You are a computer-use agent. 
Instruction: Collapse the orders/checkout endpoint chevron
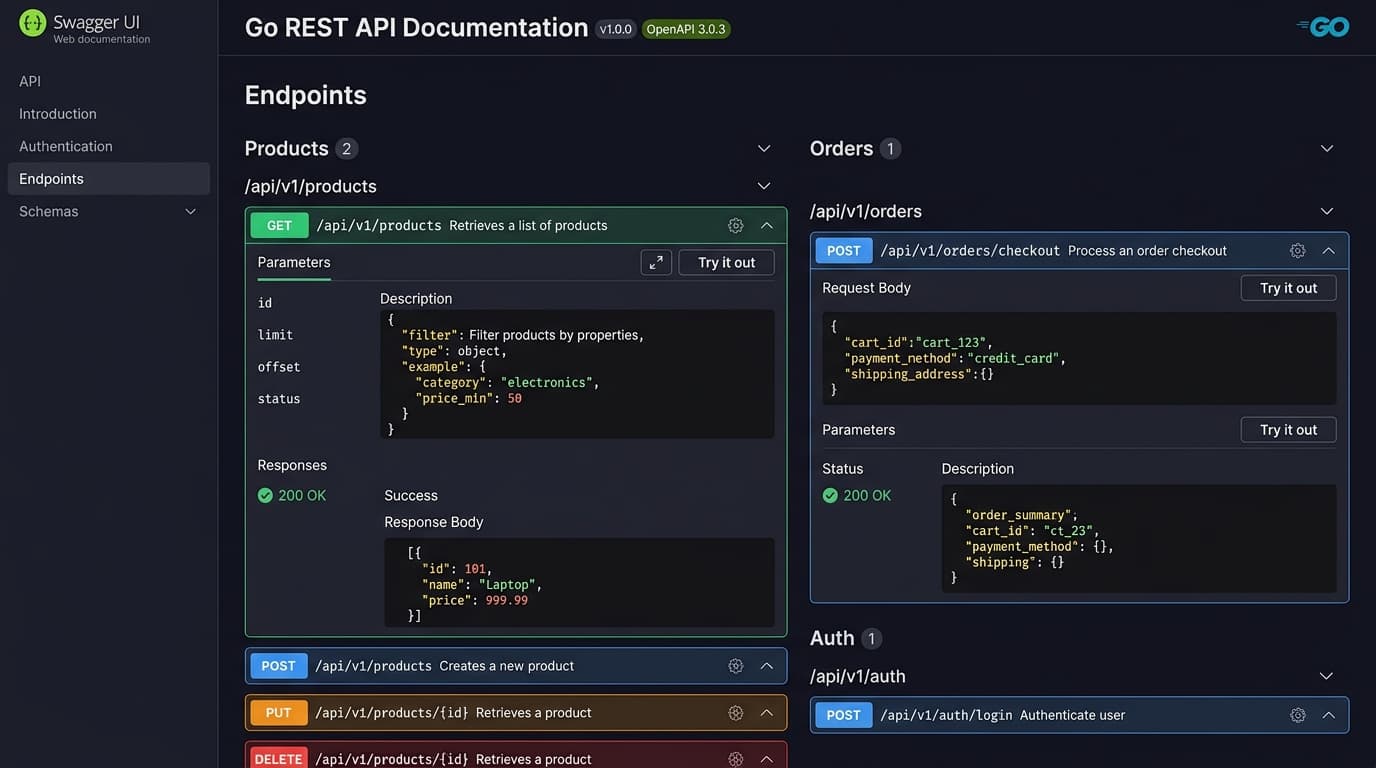tap(1329, 251)
